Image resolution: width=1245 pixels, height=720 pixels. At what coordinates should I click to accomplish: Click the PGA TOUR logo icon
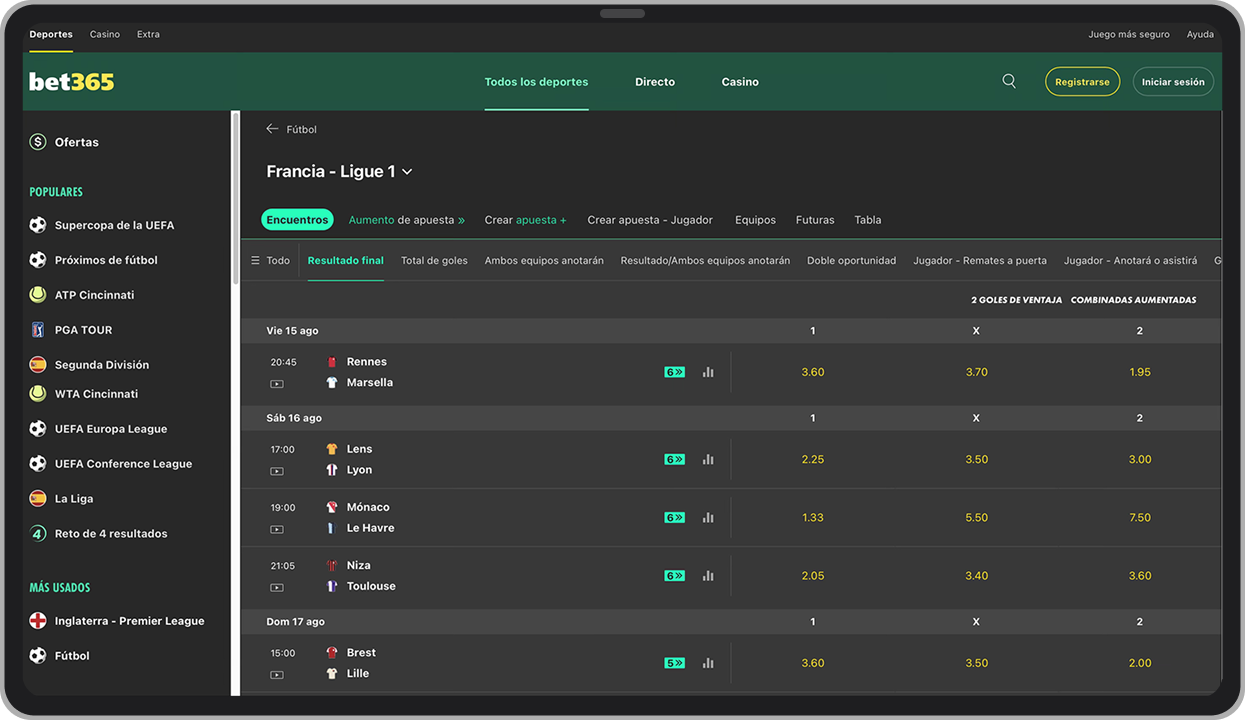(x=38, y=330)
